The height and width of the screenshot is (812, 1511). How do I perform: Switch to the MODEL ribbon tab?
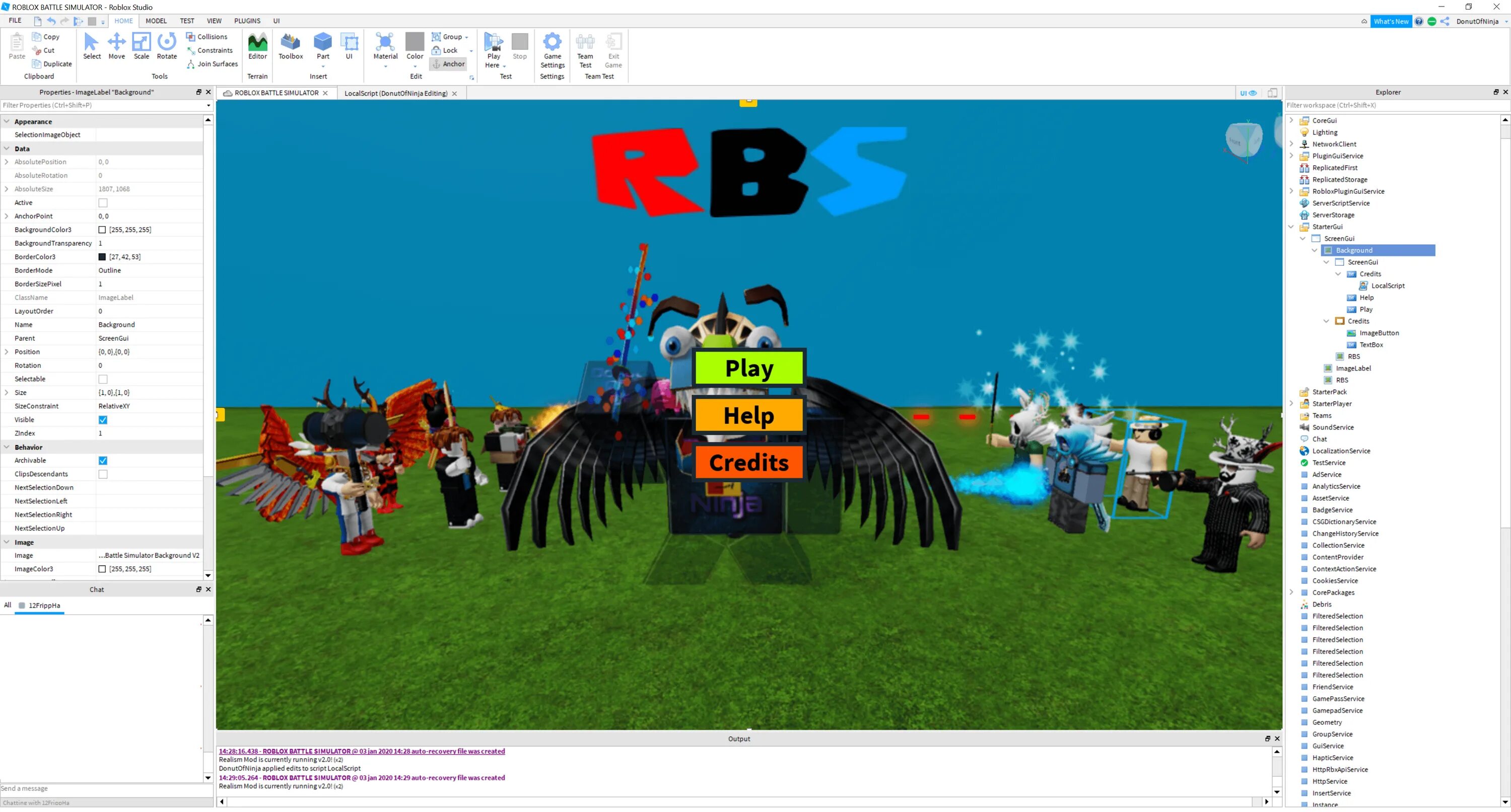point(156,21)
